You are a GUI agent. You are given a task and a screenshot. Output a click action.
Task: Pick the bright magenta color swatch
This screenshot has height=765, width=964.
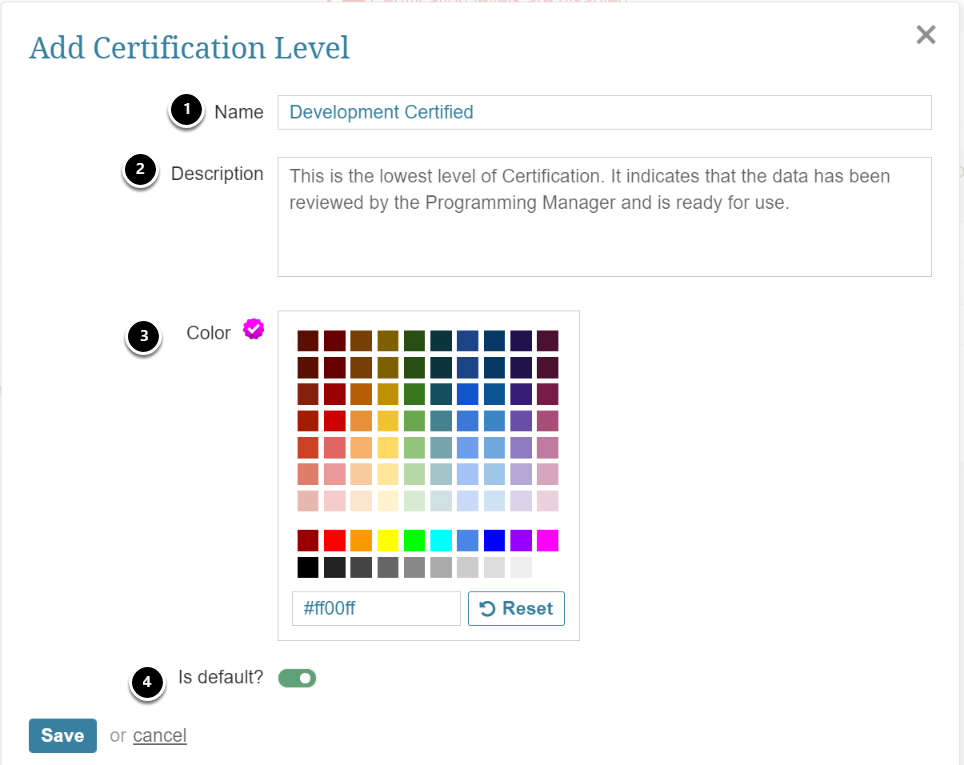tap(547, 541)
